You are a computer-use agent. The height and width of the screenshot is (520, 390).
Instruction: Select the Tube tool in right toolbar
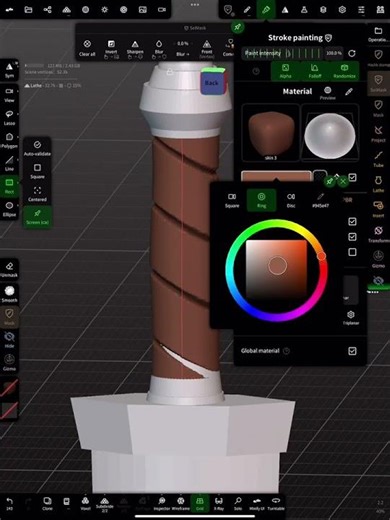click(x=378, y=159)
